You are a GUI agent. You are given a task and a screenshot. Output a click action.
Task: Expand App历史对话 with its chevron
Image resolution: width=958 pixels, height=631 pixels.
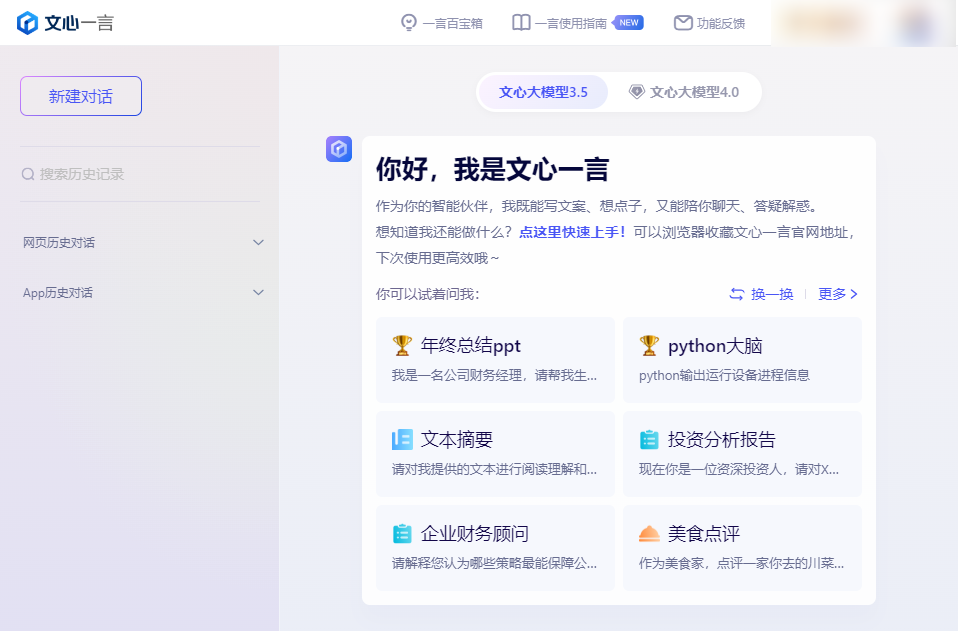[258, 293]
